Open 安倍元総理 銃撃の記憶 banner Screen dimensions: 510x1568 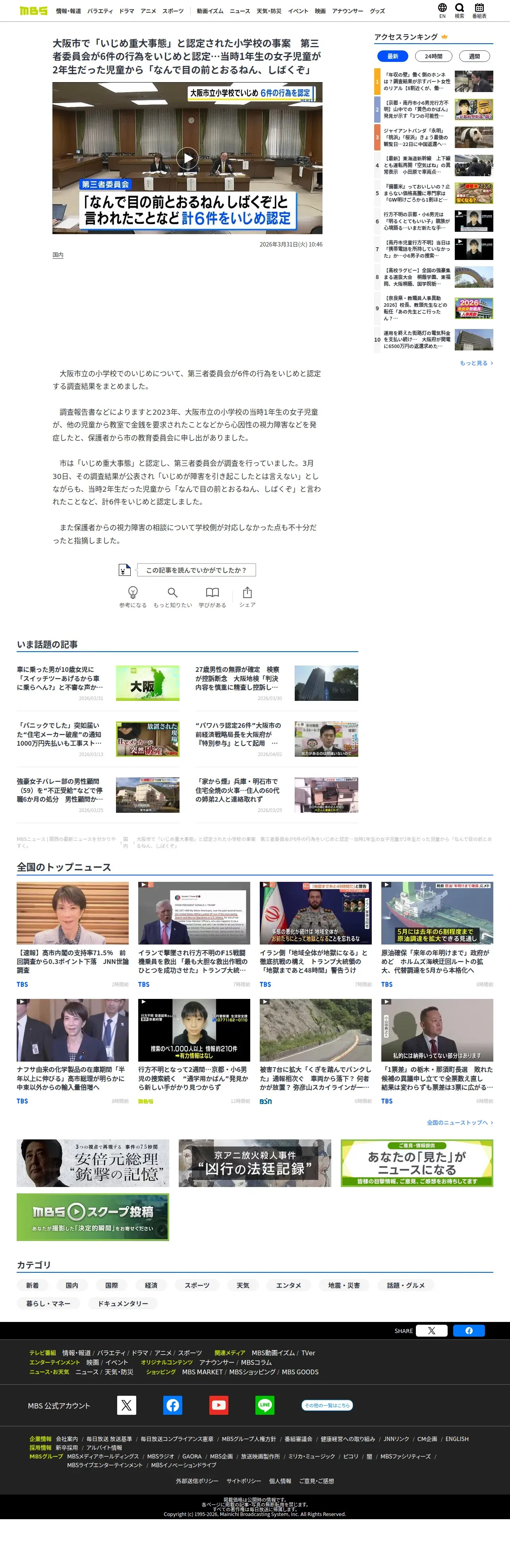pyautogui.click(x=93, y=1163)
